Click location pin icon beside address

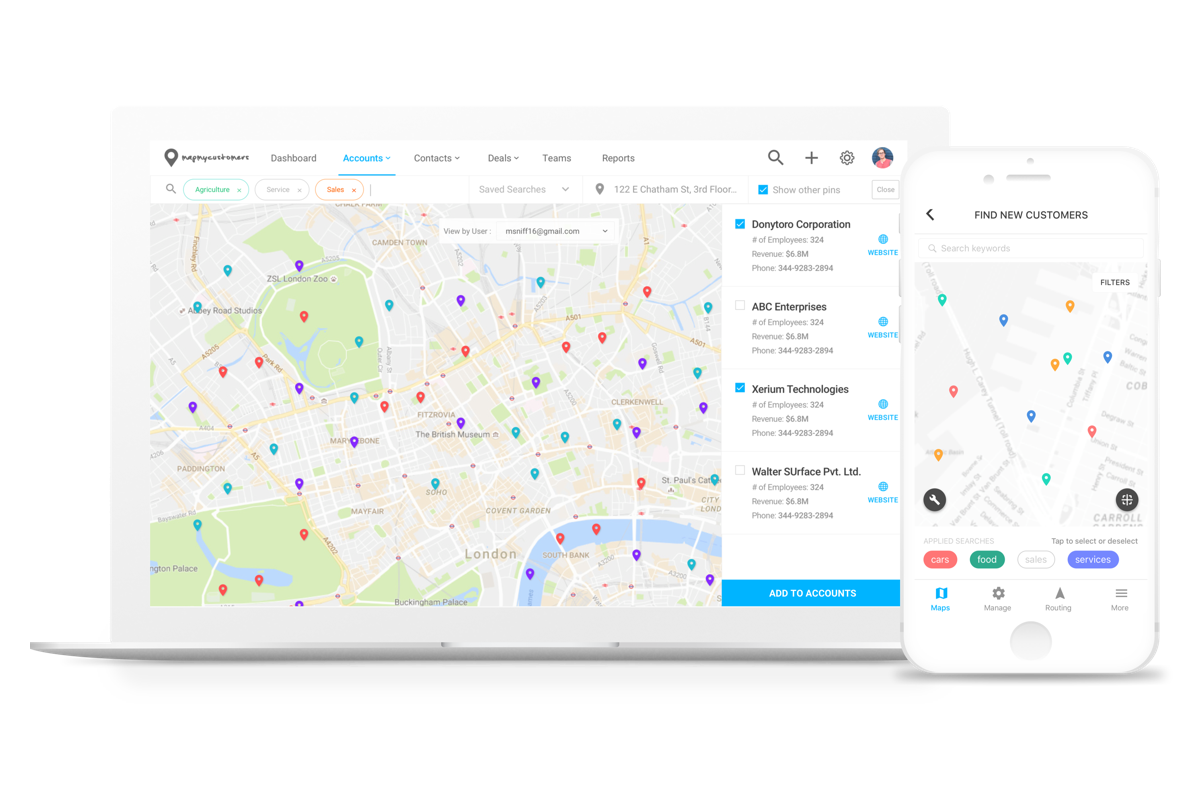point(599,189)
